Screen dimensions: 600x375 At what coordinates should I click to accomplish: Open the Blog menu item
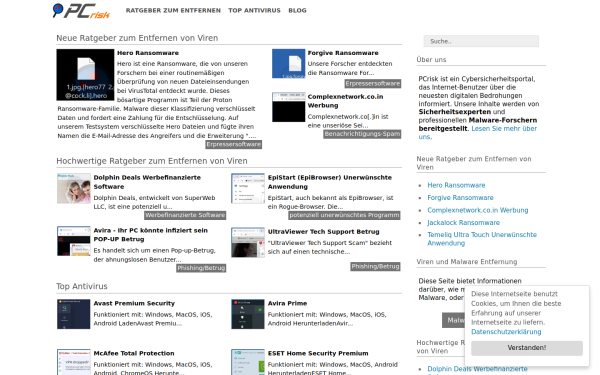coord(297,11)
